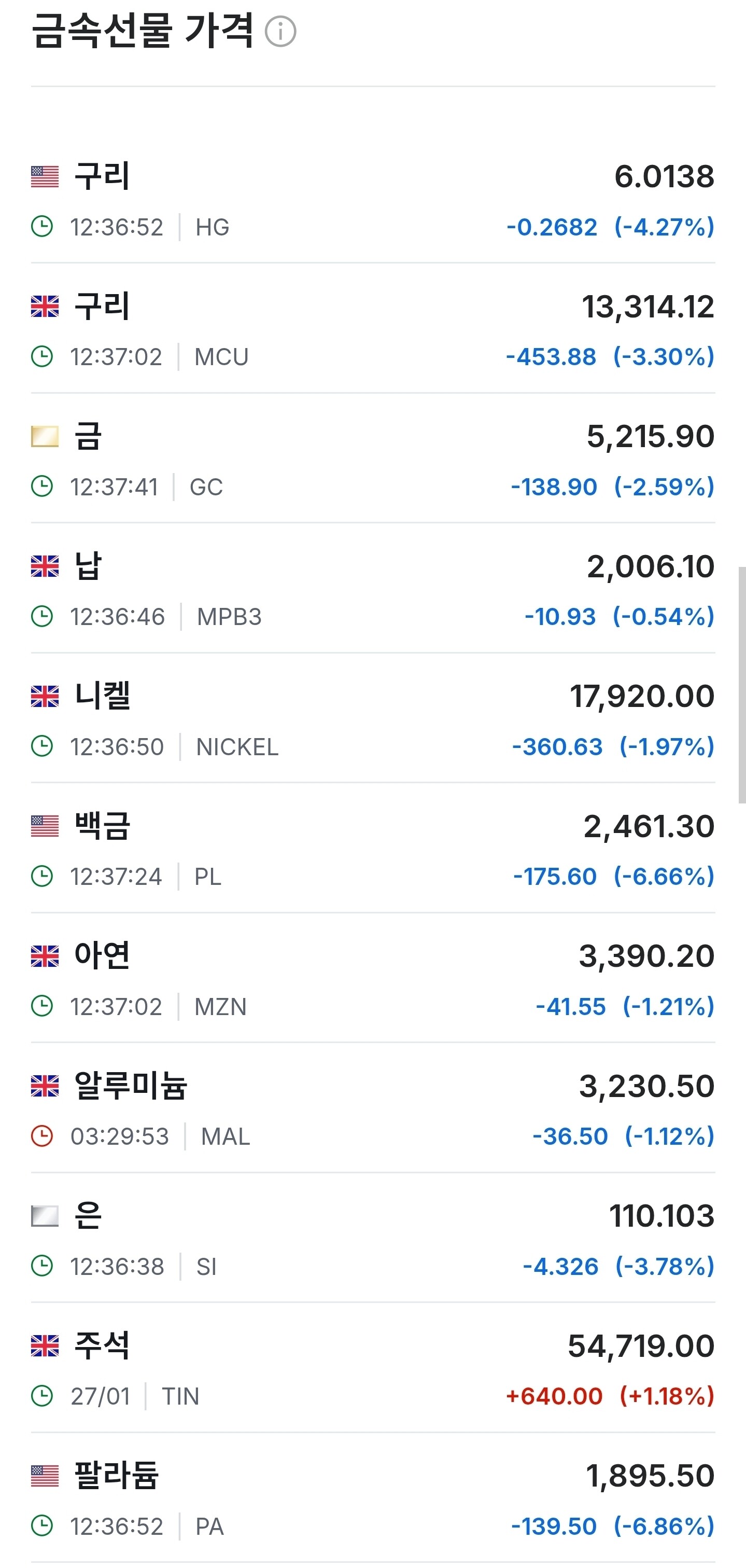Click the green clock icon under 백금

click(42, 876)
